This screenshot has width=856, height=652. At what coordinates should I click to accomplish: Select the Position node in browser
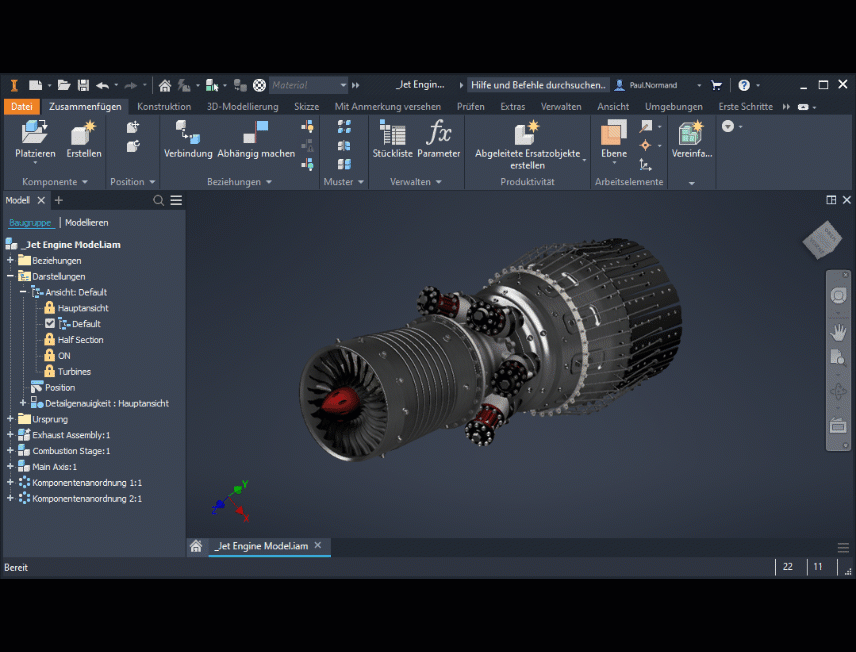[60, 387]
